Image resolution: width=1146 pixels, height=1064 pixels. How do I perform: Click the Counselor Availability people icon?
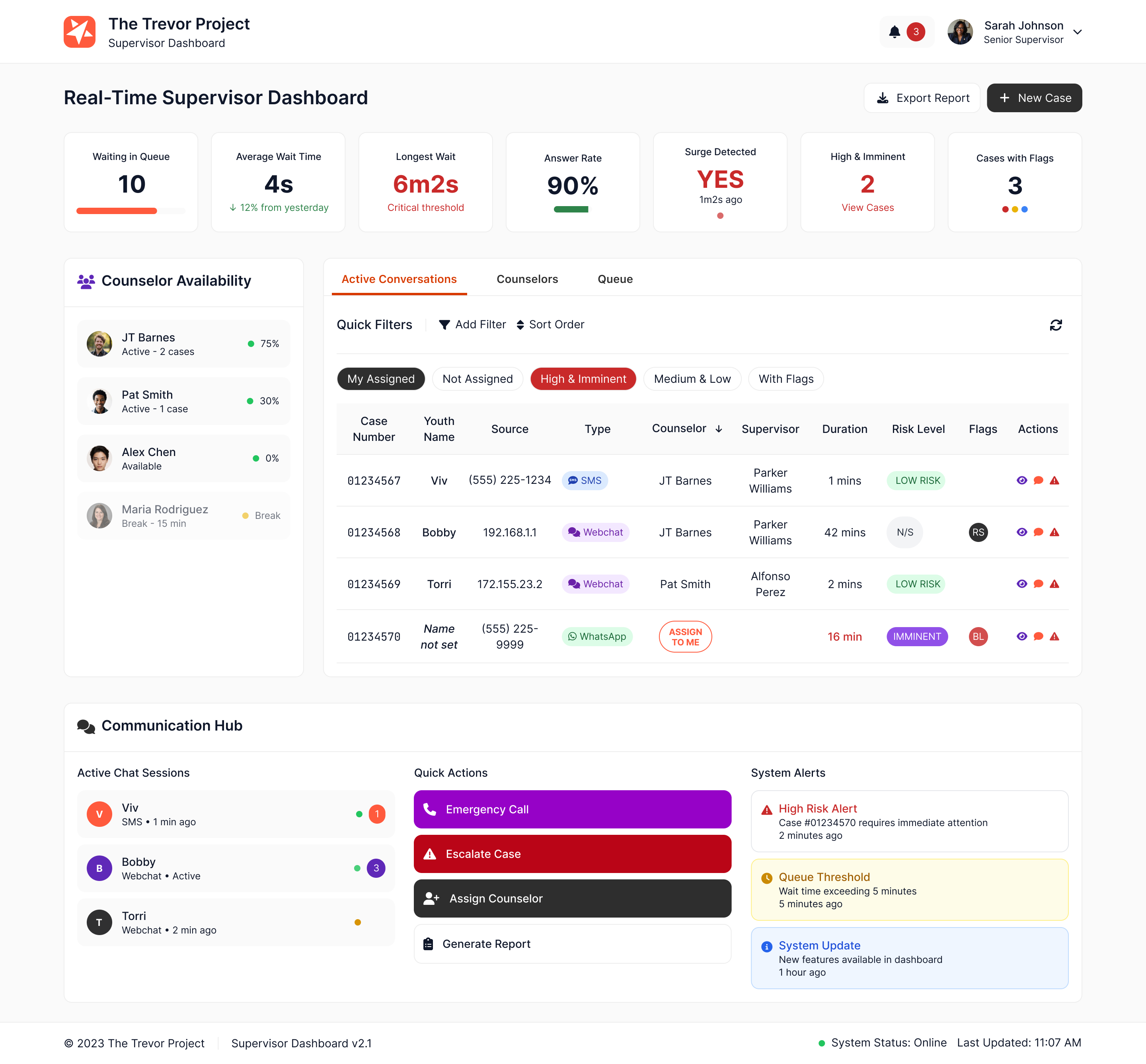[85, 281]
